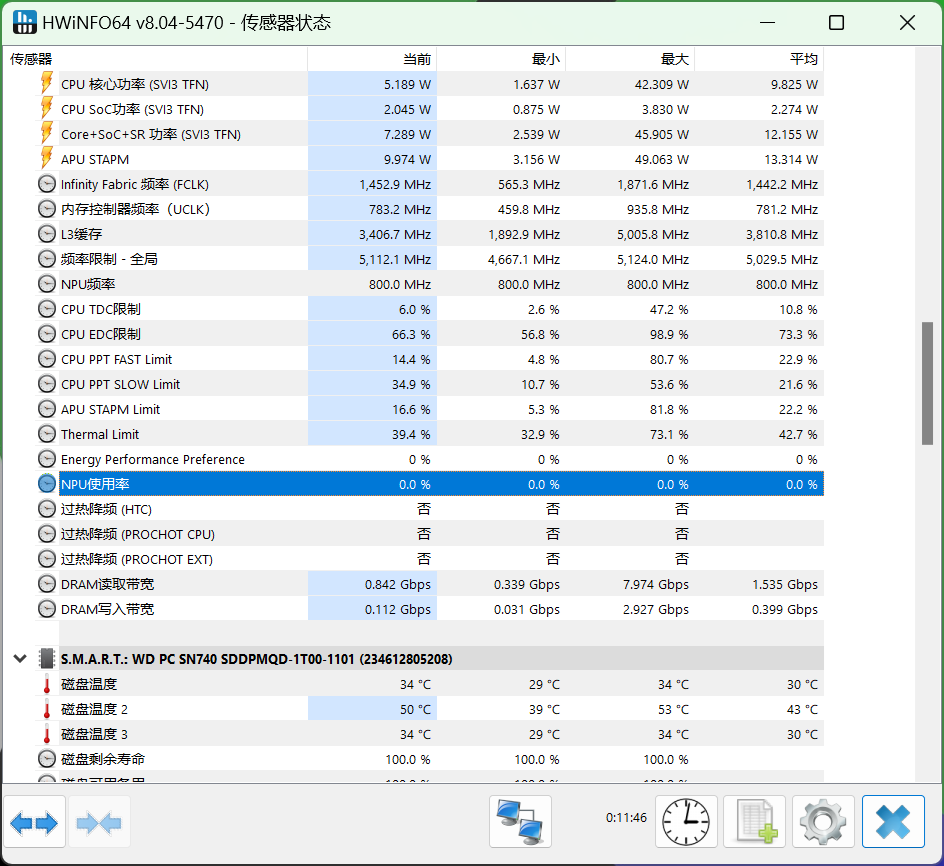Click the drive icon beside S.M.A.R.T. header

point(46,659)
